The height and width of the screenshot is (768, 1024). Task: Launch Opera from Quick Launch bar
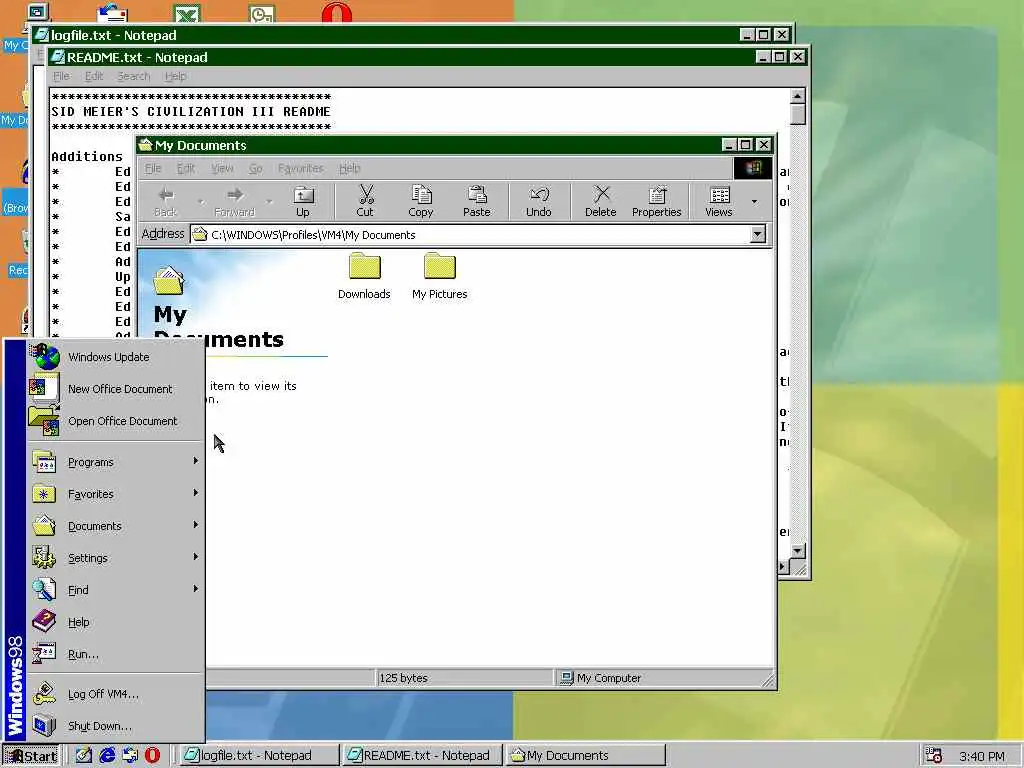pyautogui.click(x=152, y=756)
